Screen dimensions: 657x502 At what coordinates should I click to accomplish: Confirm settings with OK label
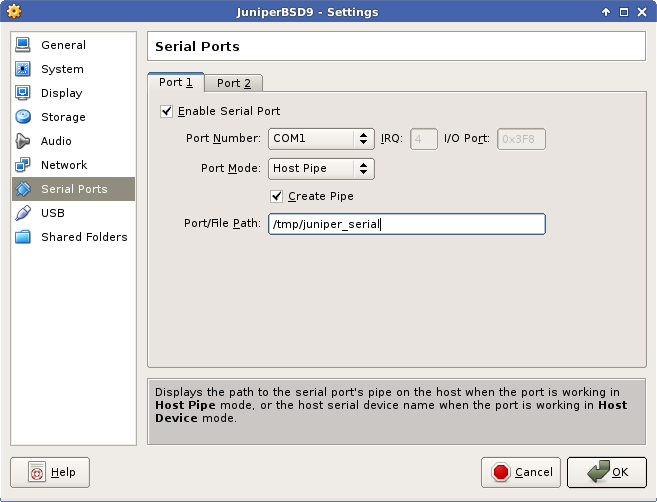click(620, 472)
